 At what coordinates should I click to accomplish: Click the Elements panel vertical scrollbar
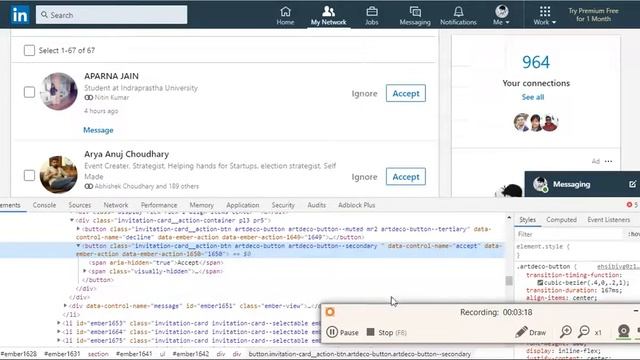[x=509, y=281]
